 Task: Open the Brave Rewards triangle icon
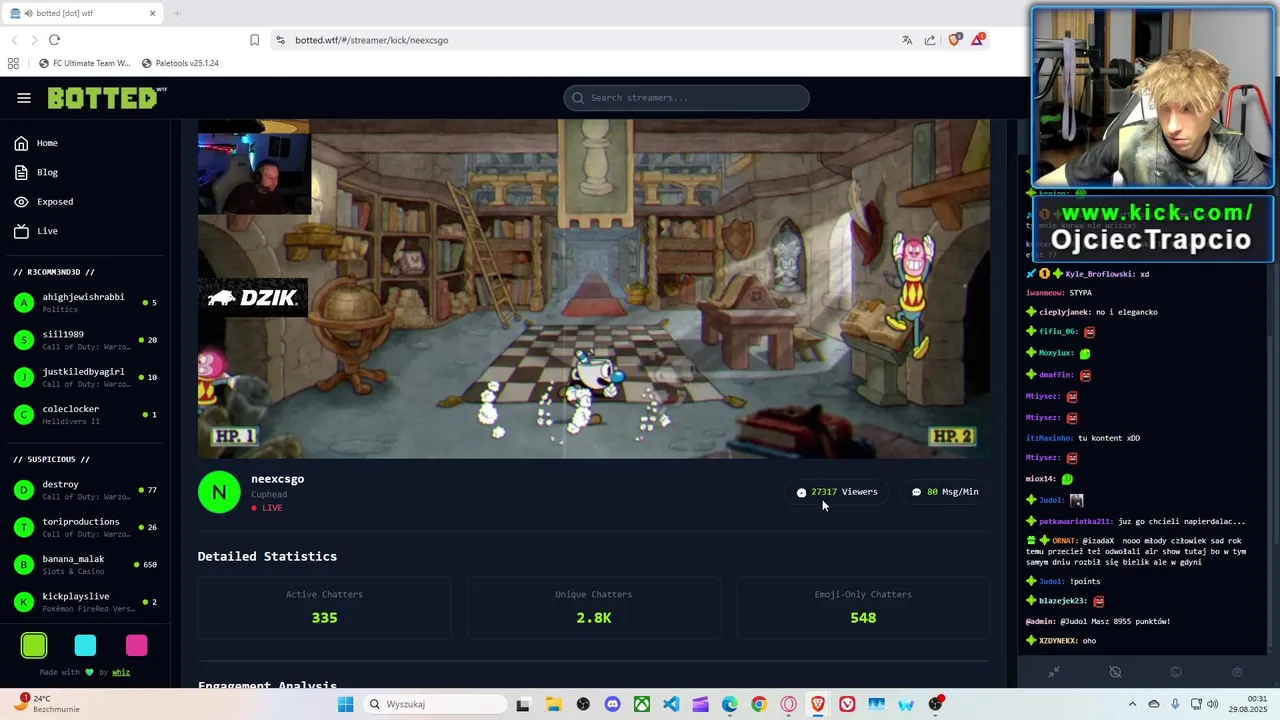(978, 40)
